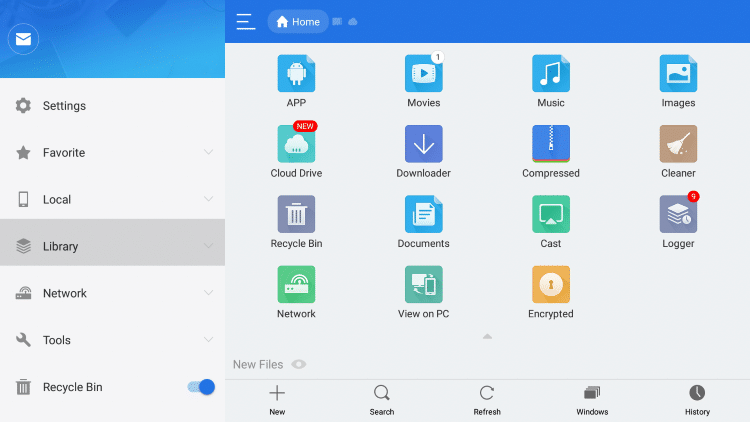This screenshot has width=750, height=422.
Task: Expand the Favorite section
Action: 208,153
